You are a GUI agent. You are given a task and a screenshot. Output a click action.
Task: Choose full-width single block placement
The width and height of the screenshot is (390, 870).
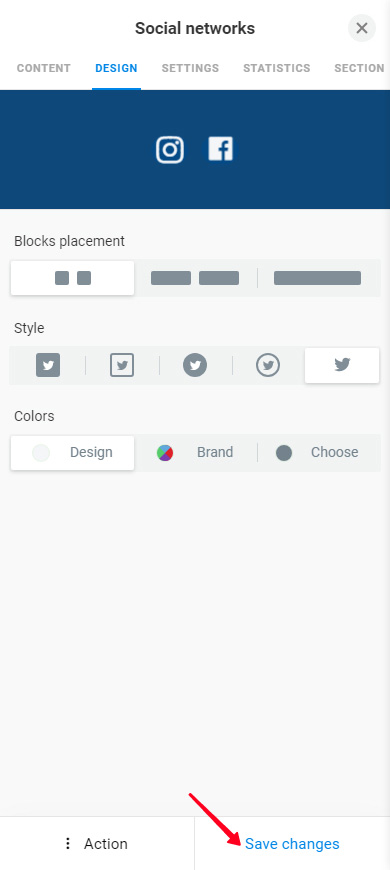[x=318, y=278]
